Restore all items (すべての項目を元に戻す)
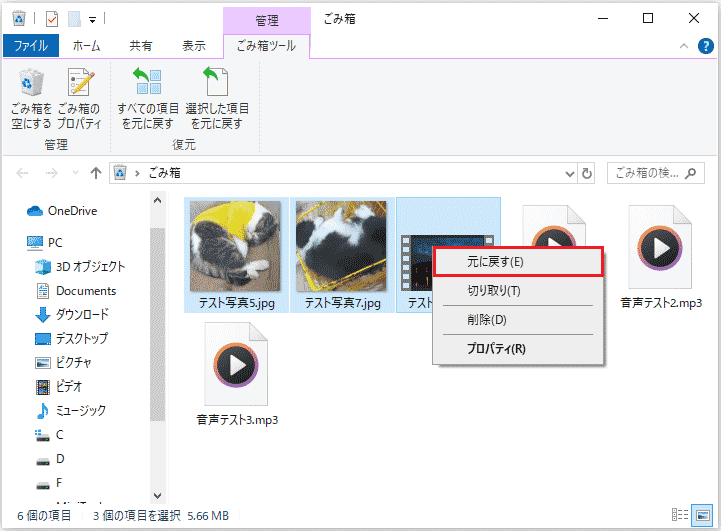 pyautogui.click(x=148, y=99)
